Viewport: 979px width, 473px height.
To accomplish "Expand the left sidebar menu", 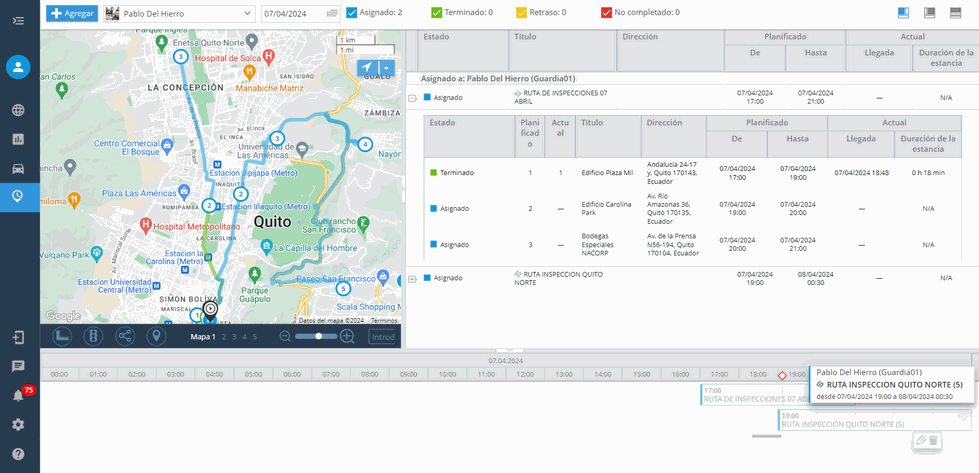I will [x=18, y=20].
